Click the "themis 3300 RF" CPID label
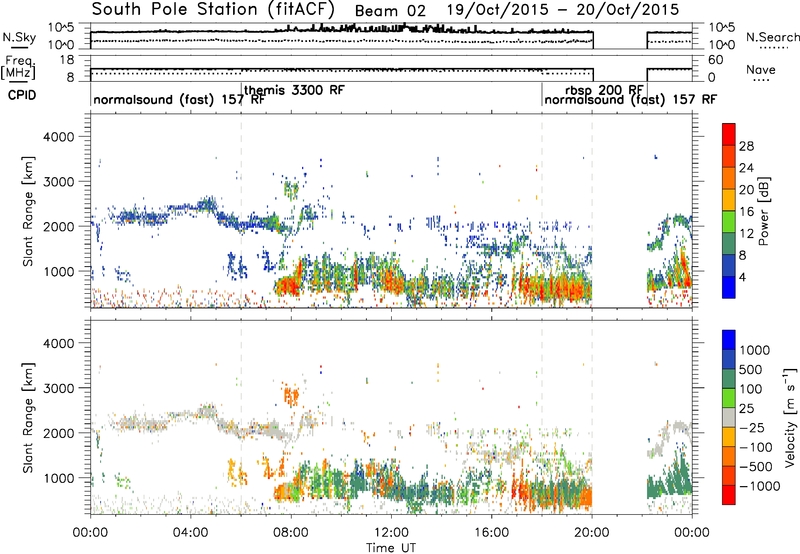Viewport: 800px width, 554px height. 294,90
